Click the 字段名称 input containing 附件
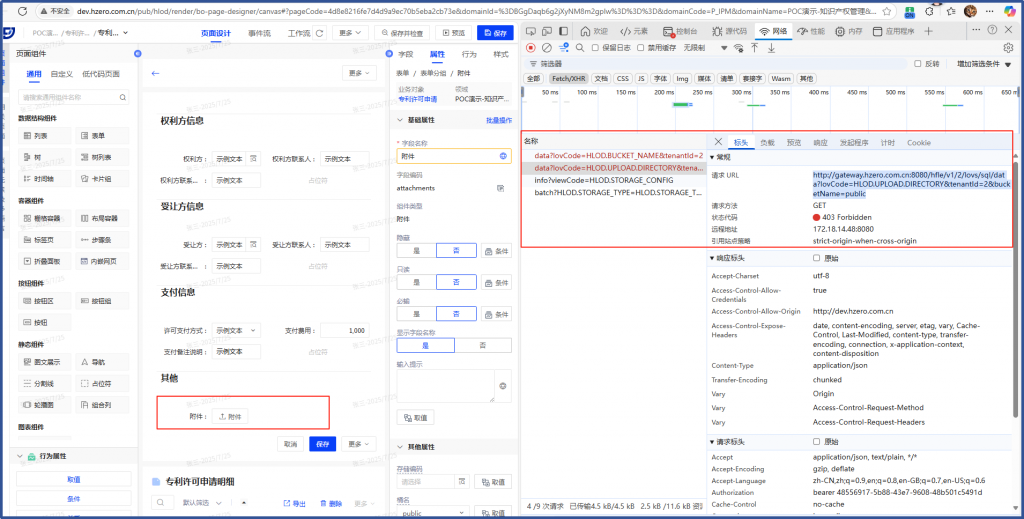This screenshot has width=1024, height=519. point(446,156)
